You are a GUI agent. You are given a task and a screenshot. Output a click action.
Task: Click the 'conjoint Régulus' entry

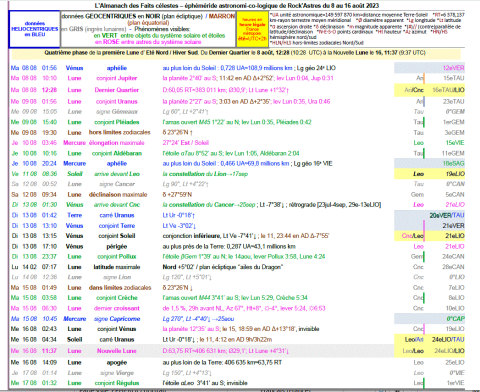click(x=117, y=383)
